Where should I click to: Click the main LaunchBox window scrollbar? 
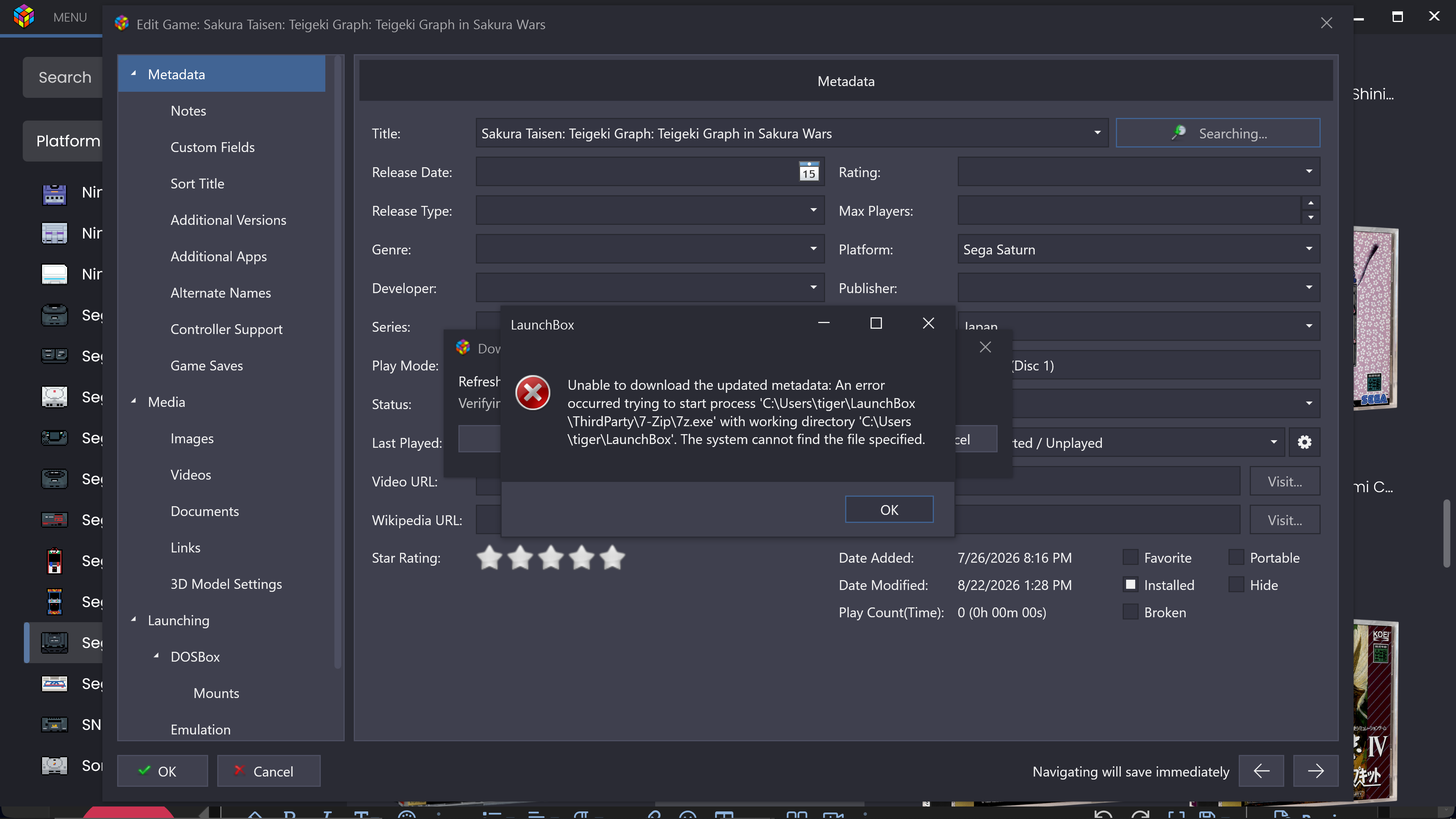(1447, 533)
